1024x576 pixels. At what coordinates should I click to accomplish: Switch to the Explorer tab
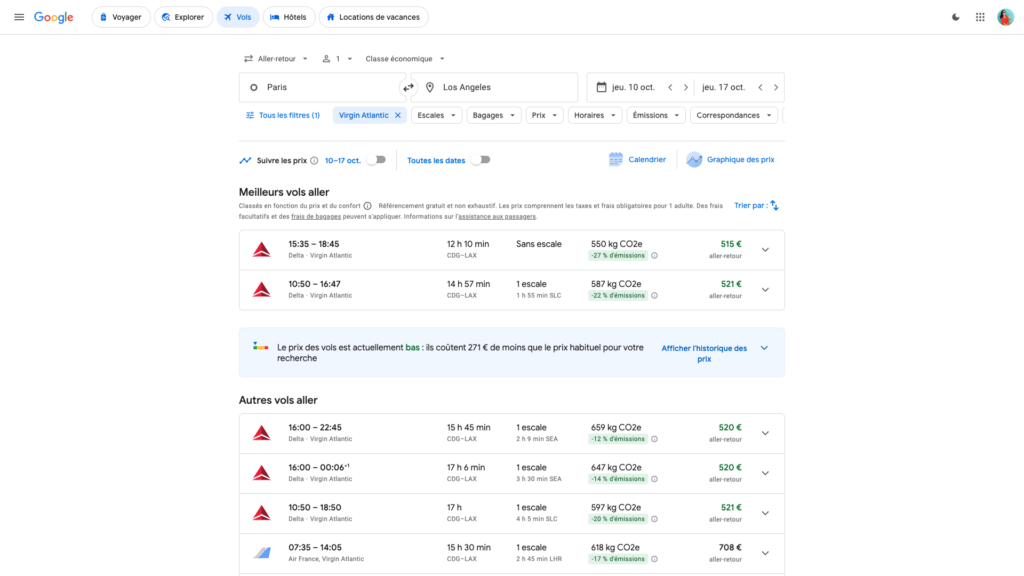(183, 17)
